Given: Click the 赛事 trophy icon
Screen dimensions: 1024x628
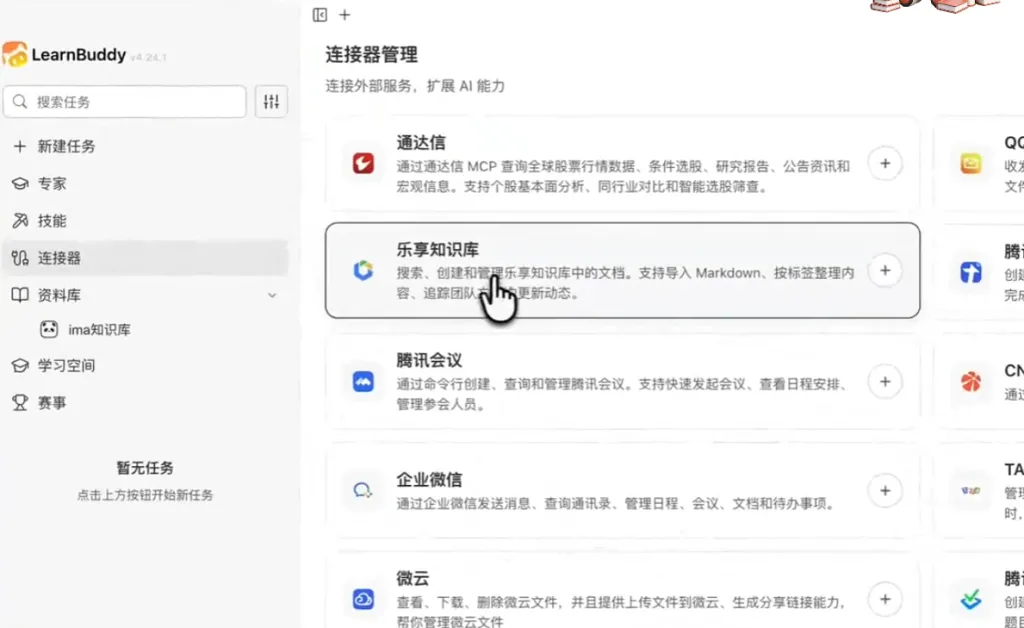Looking at the screenshot, I should point(20,403).
